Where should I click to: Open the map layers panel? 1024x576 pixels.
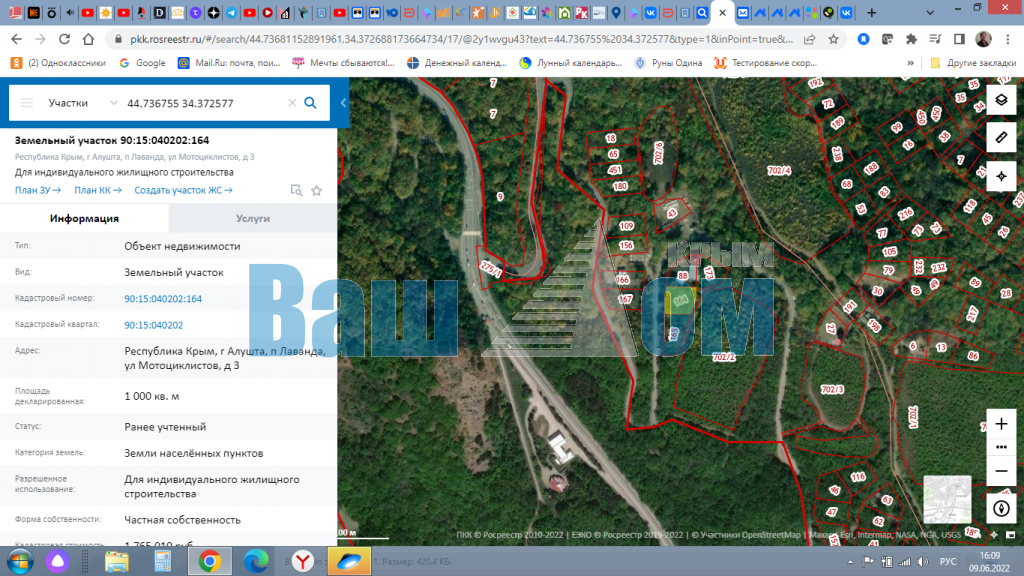pos(1000,100)
